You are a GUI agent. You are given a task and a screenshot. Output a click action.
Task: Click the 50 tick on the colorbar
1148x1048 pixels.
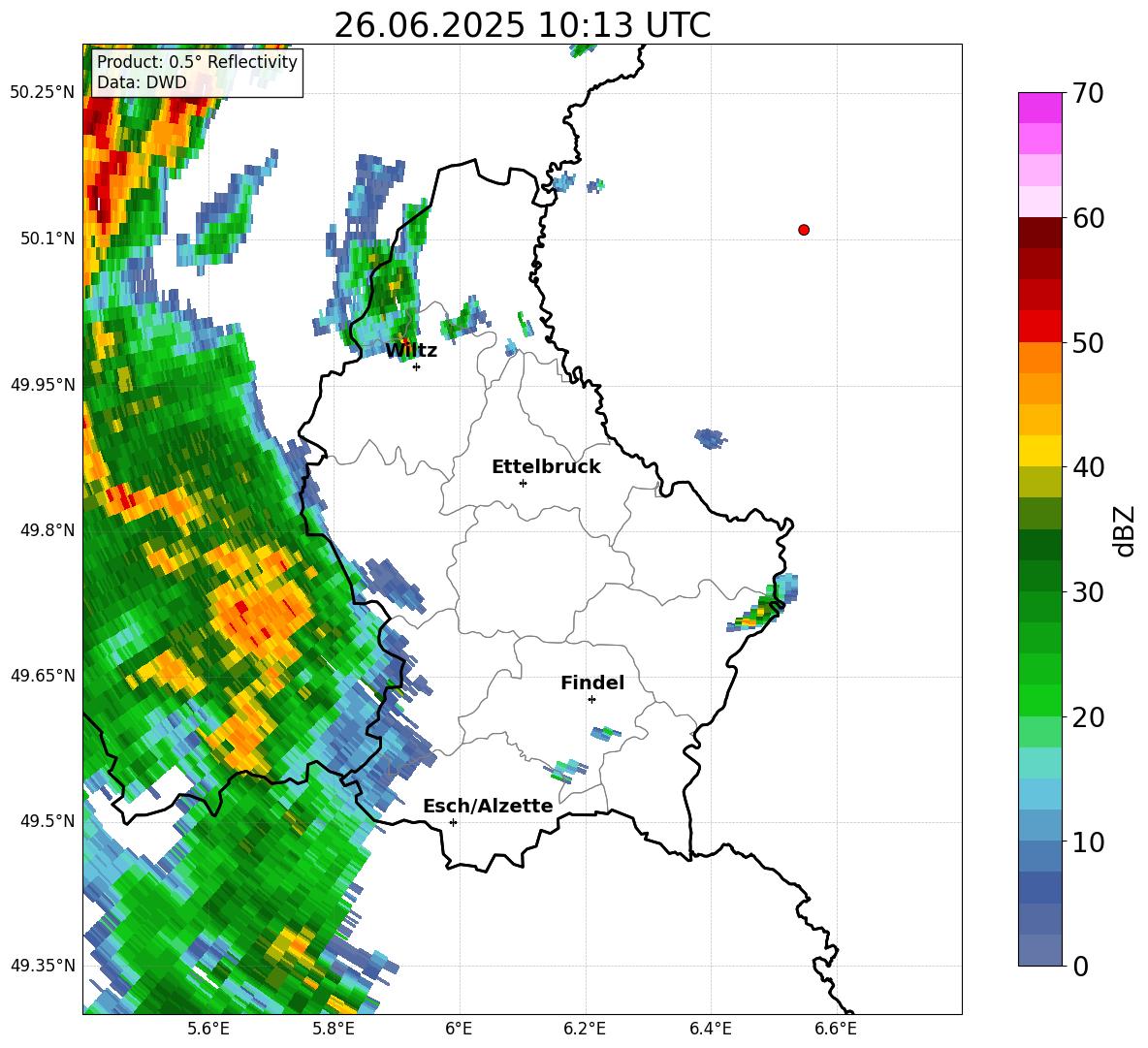point(1088,342)
